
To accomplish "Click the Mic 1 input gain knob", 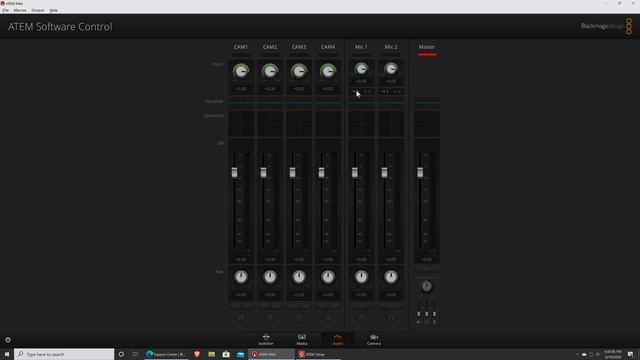I will 361,69.
